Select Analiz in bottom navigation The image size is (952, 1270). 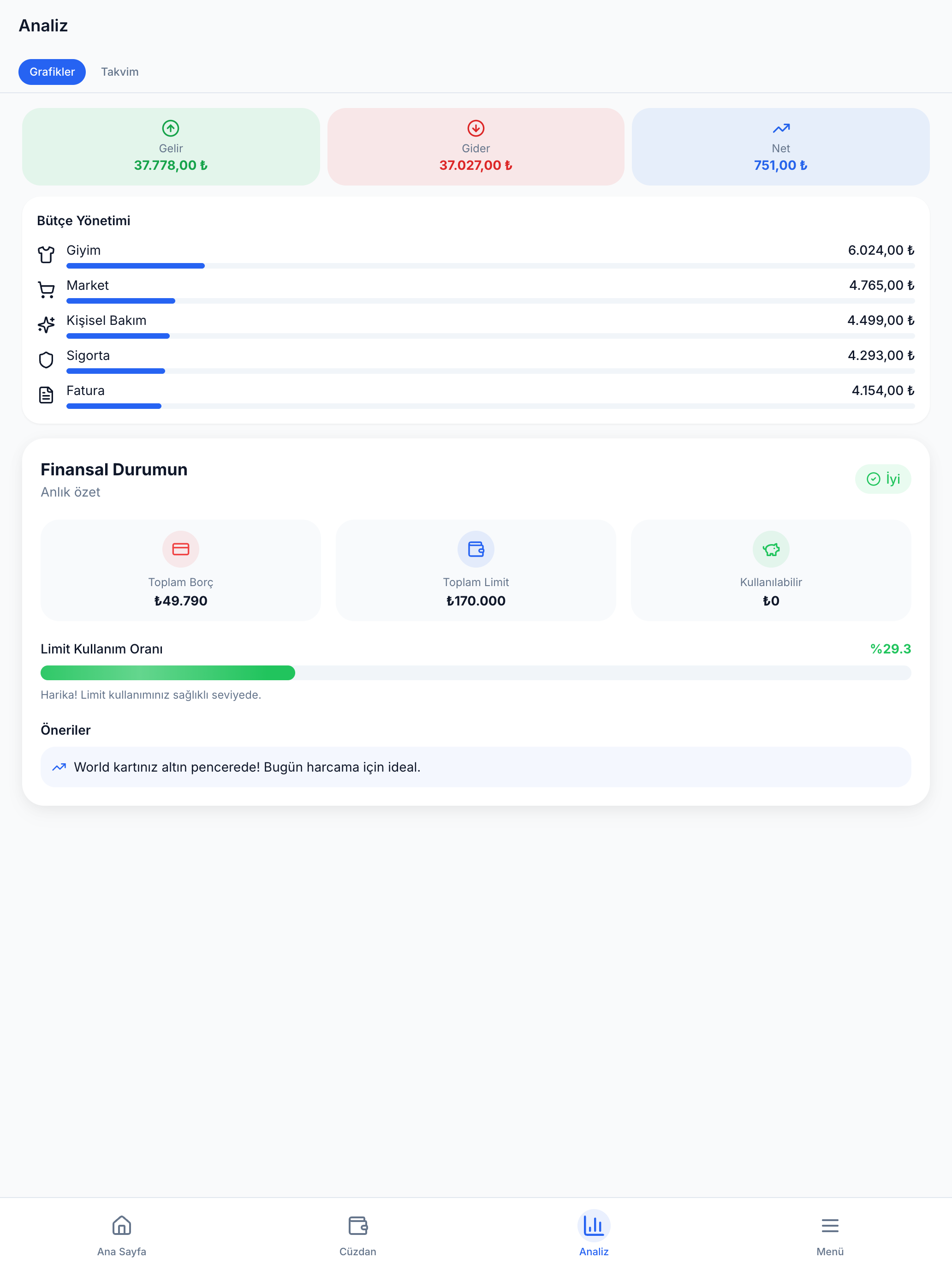click(594, 1234)
